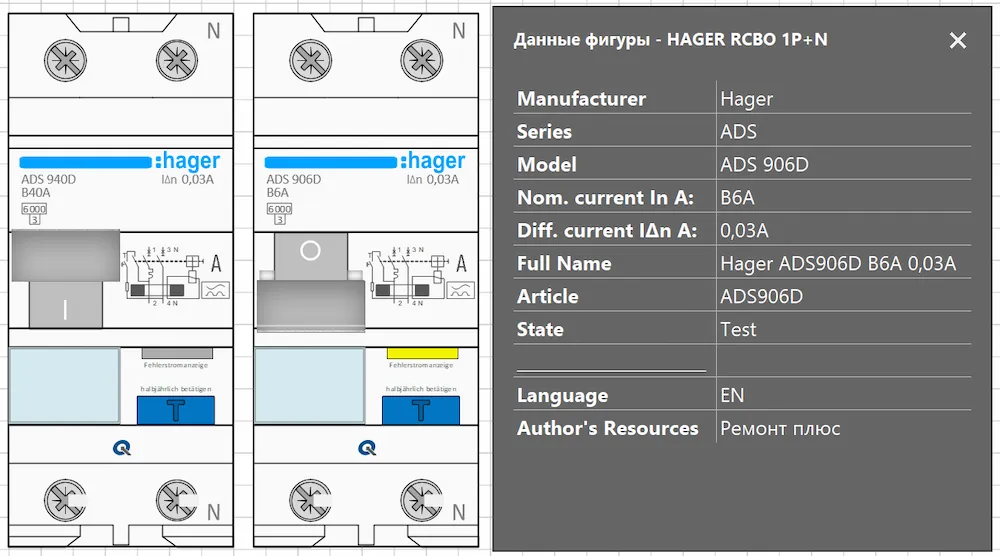Click the 6000 rating mark on ADS 906D
Viewport: 1000px width, 556px height.
(279, 209)
